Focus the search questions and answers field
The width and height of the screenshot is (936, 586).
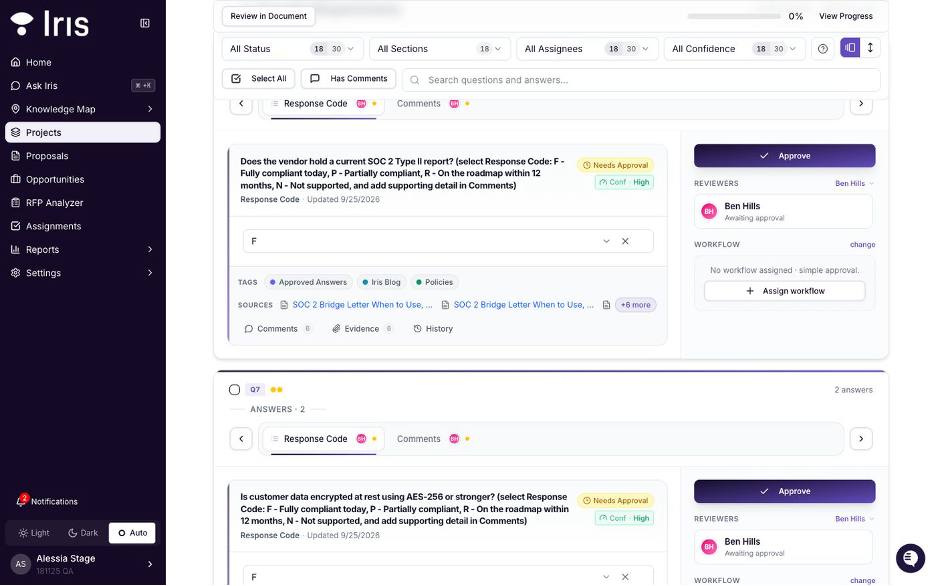click(x=641, y=80)
